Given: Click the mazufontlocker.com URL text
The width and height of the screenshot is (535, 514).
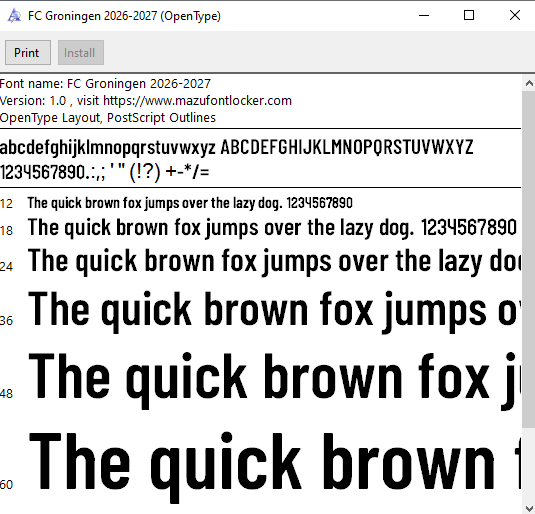Looking at the screenshot, I should (198, 101).
